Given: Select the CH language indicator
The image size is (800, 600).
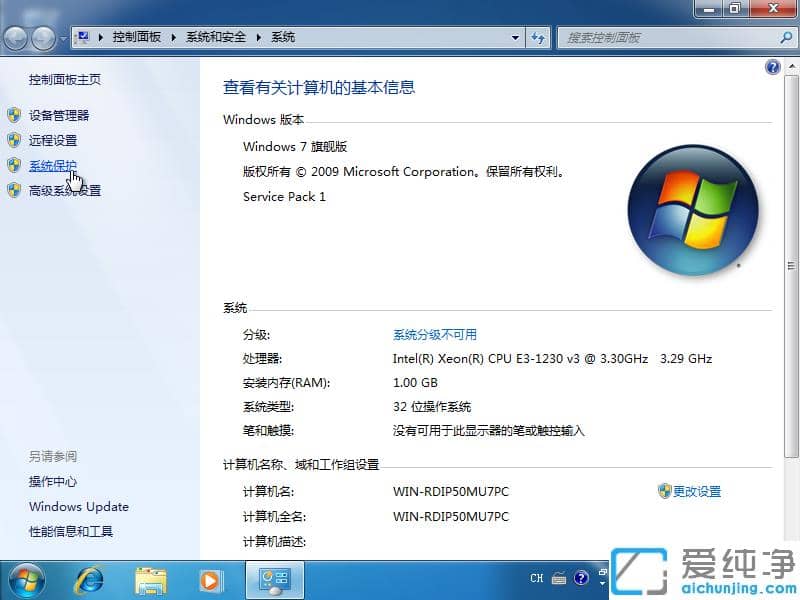Looking at the screenshot, I should (x=536, y=577).
